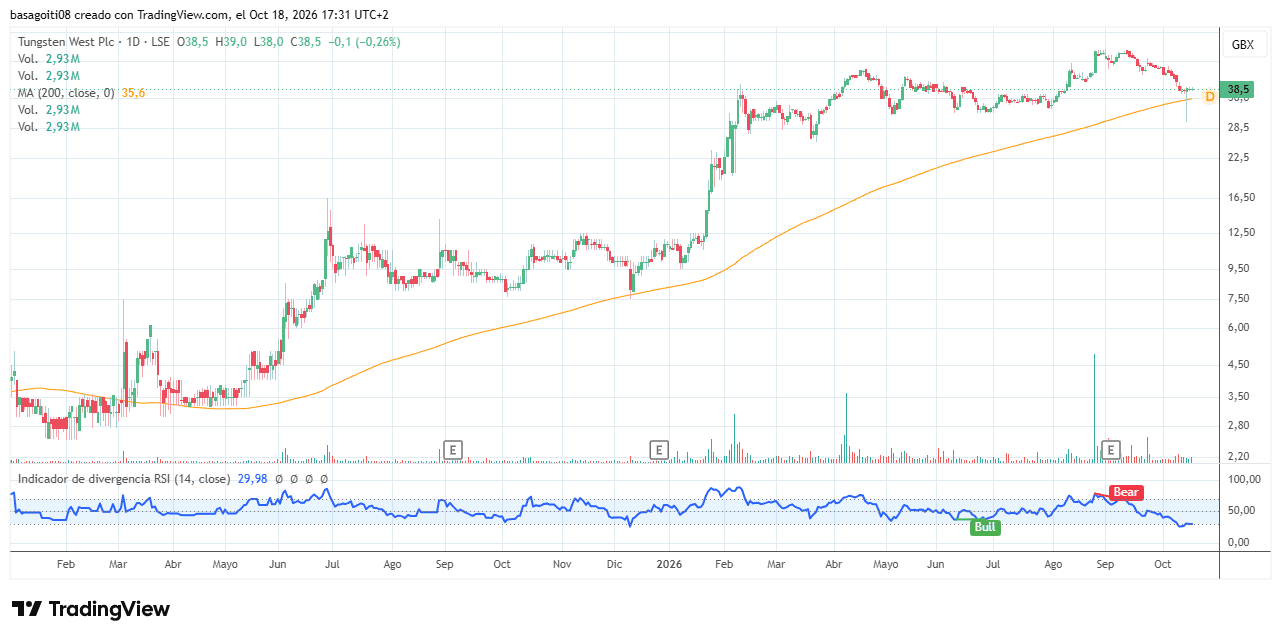Click the orange D dividend marker
The image size is (1281, 639).
(x=1210, y=97)
